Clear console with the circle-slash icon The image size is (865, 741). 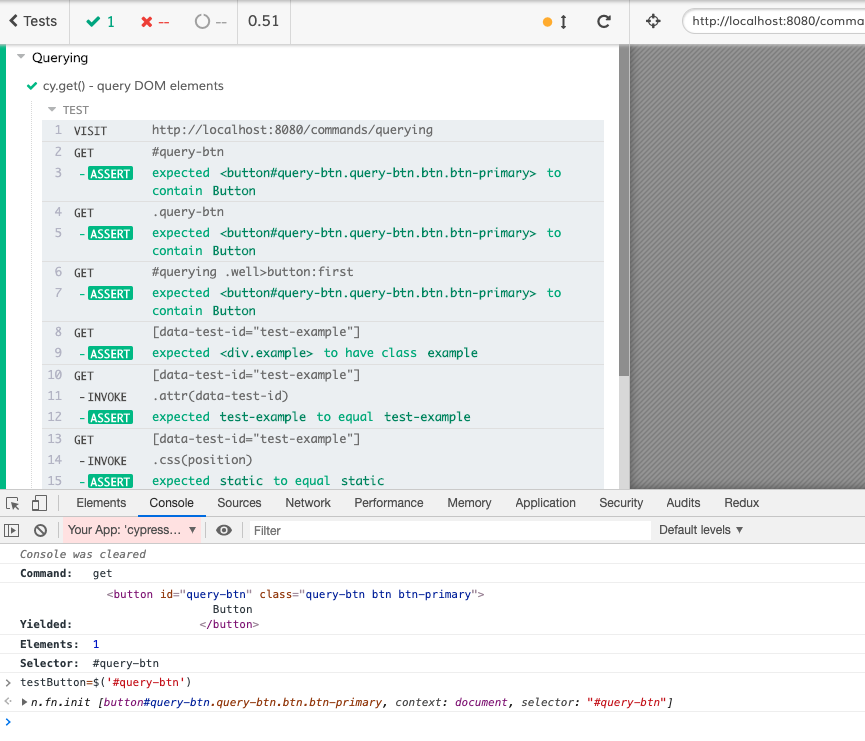pyautogui.click(x=40, y=530)
